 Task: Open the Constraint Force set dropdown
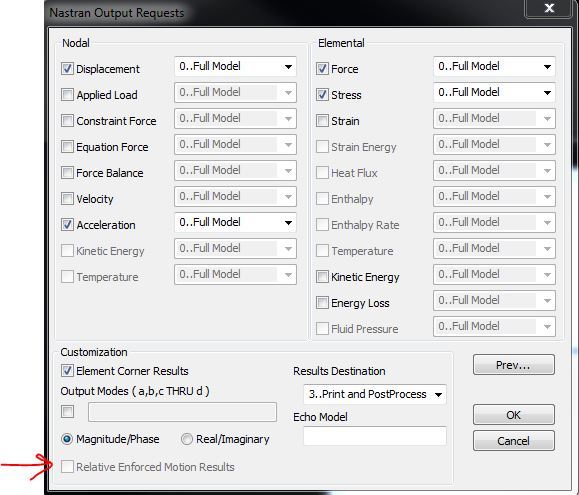pos(235,118)
